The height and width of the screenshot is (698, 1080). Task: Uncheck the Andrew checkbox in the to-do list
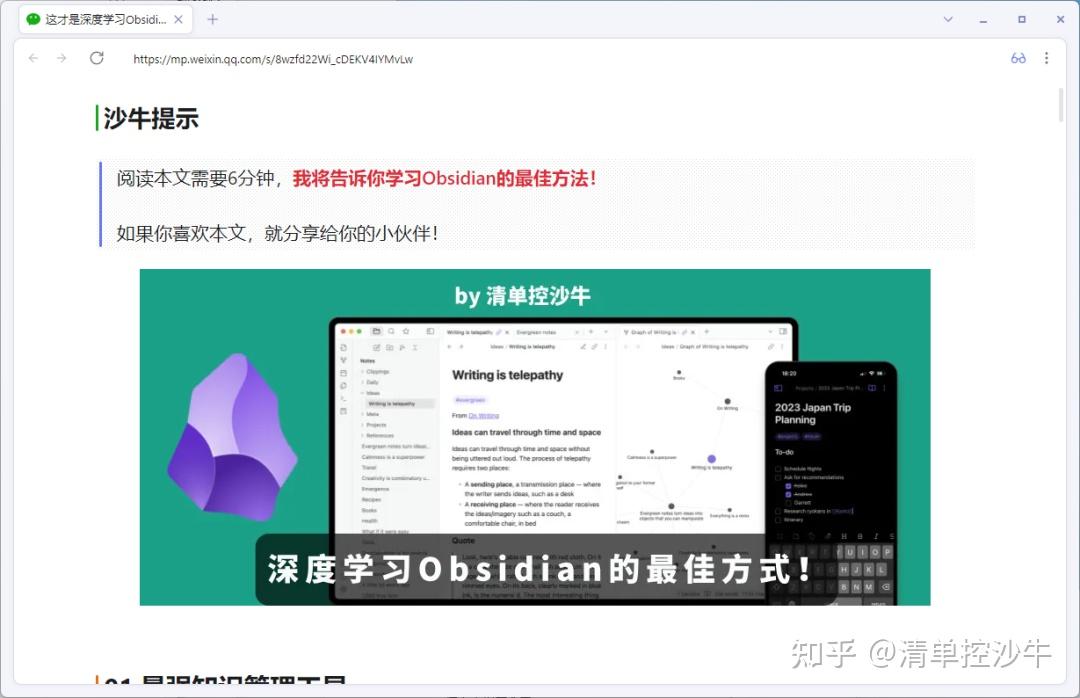788,495
